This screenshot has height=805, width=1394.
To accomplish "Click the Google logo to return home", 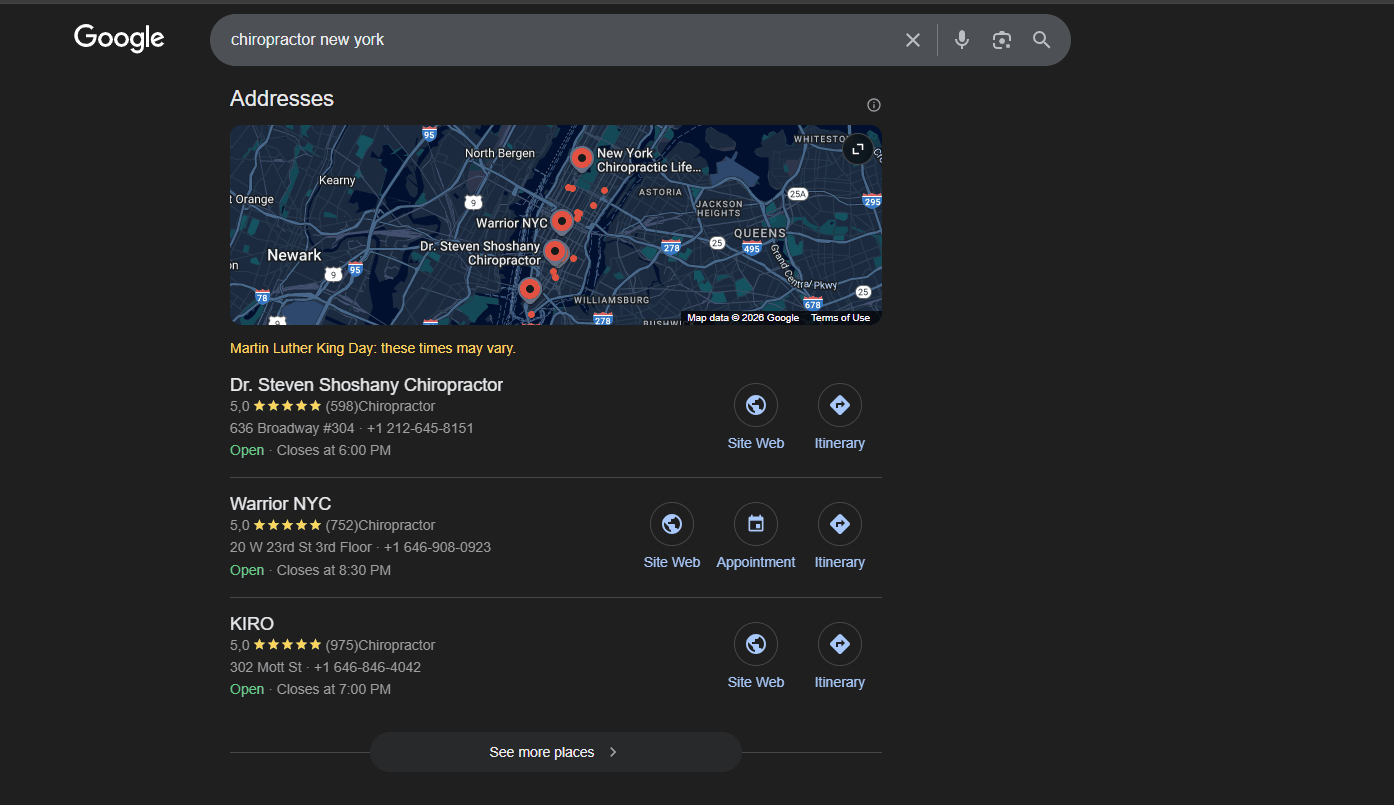I will click(x=118, y=38).
